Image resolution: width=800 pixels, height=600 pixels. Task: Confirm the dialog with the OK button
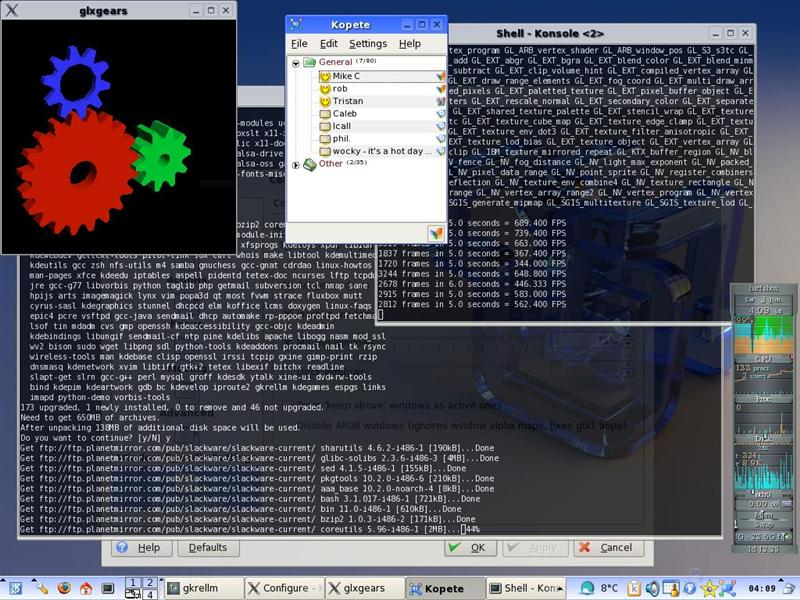pyautogui.click(x=470, y=547)
